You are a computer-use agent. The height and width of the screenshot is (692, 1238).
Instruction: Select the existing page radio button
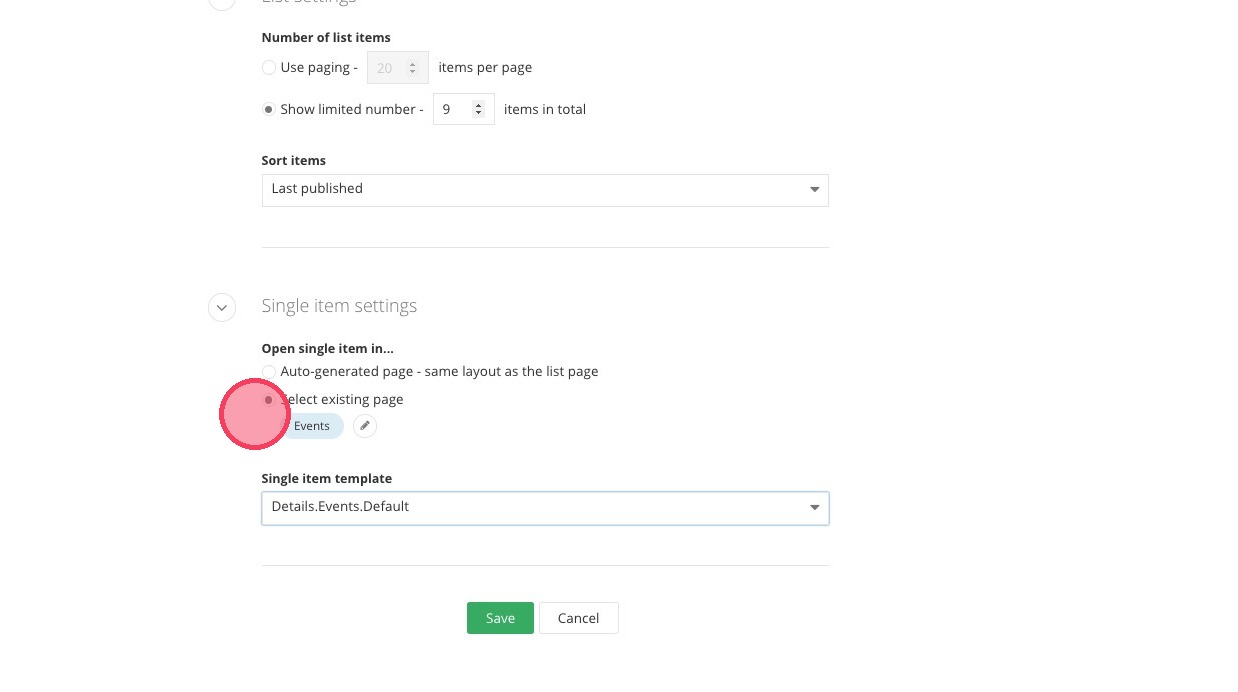[269, 400]
